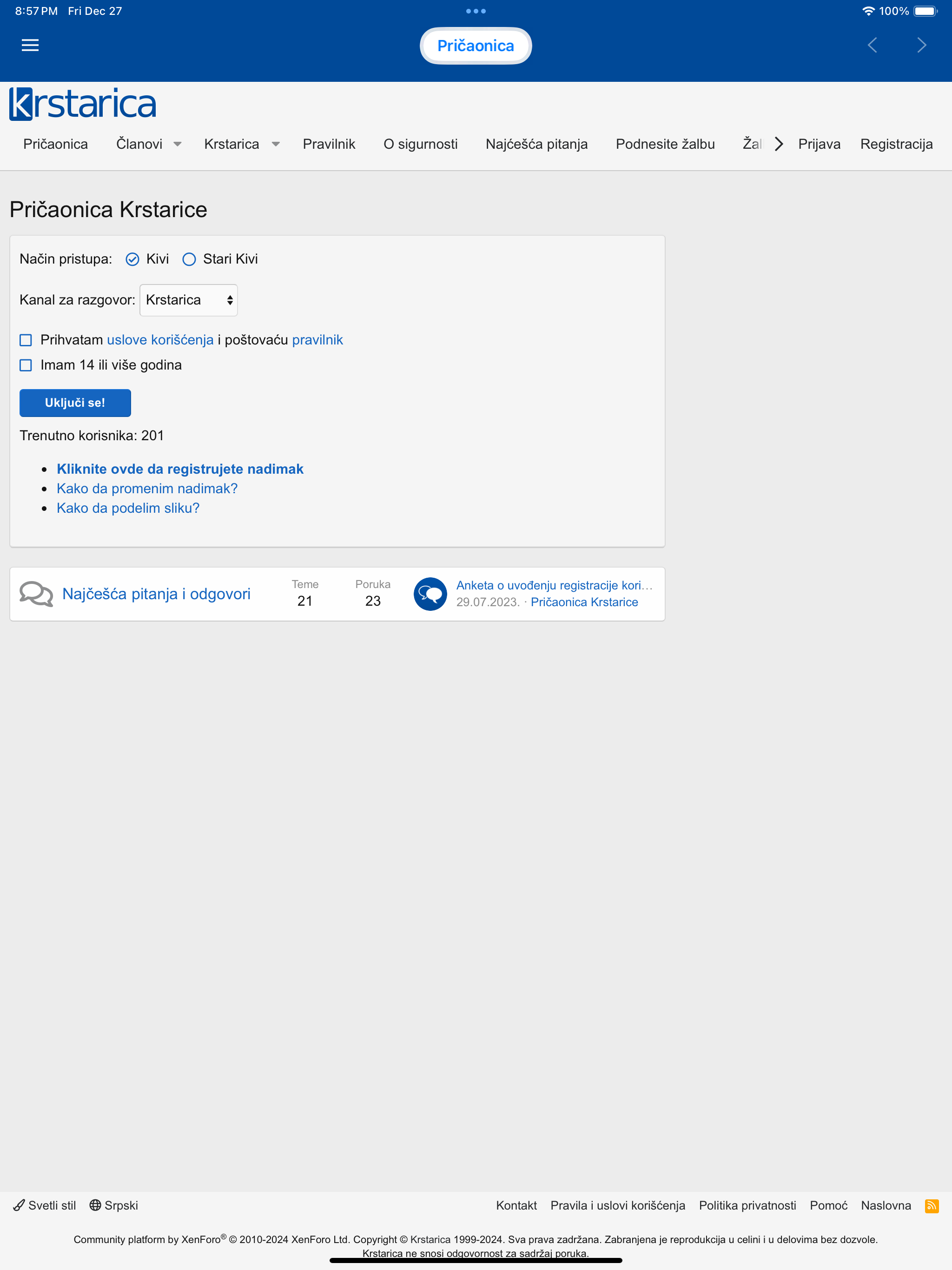Tap the back navigation arrow
The image size is (952, 1270).
[x=872, y=46]
